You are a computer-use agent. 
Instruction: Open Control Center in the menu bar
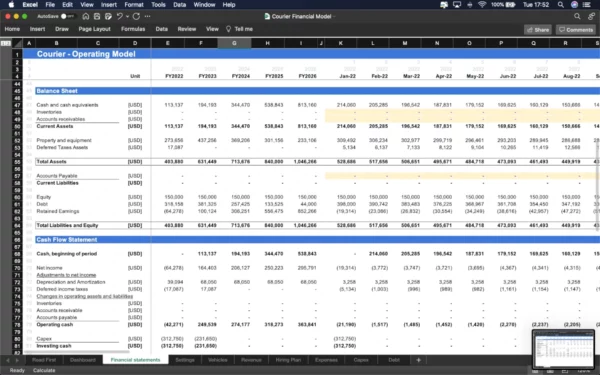(x=587, y=5)
